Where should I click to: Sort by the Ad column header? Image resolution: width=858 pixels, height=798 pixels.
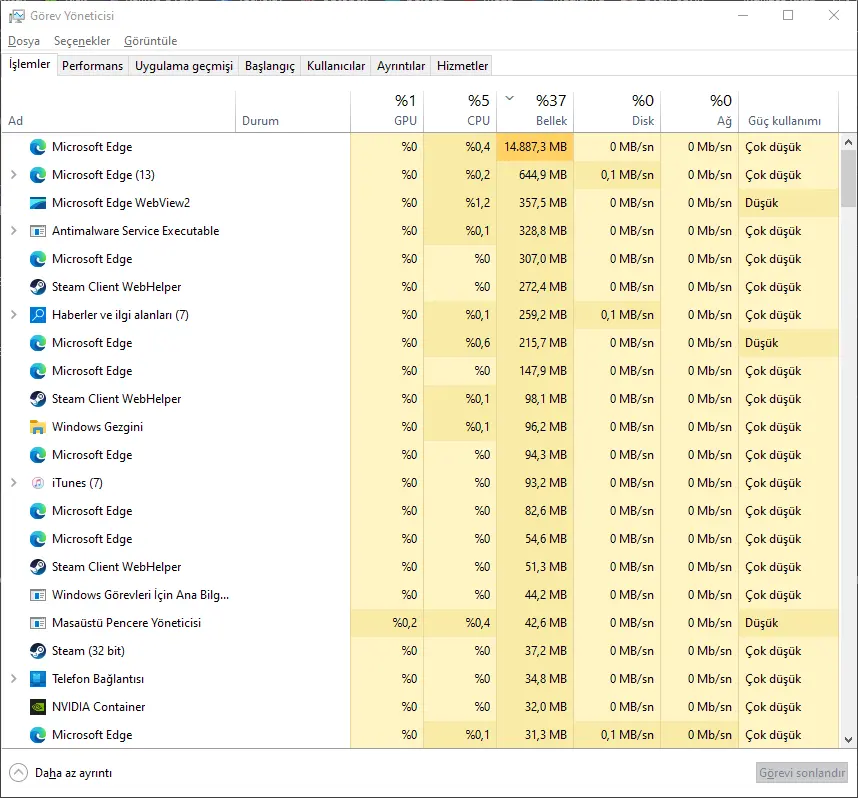(x=118, y=111)
